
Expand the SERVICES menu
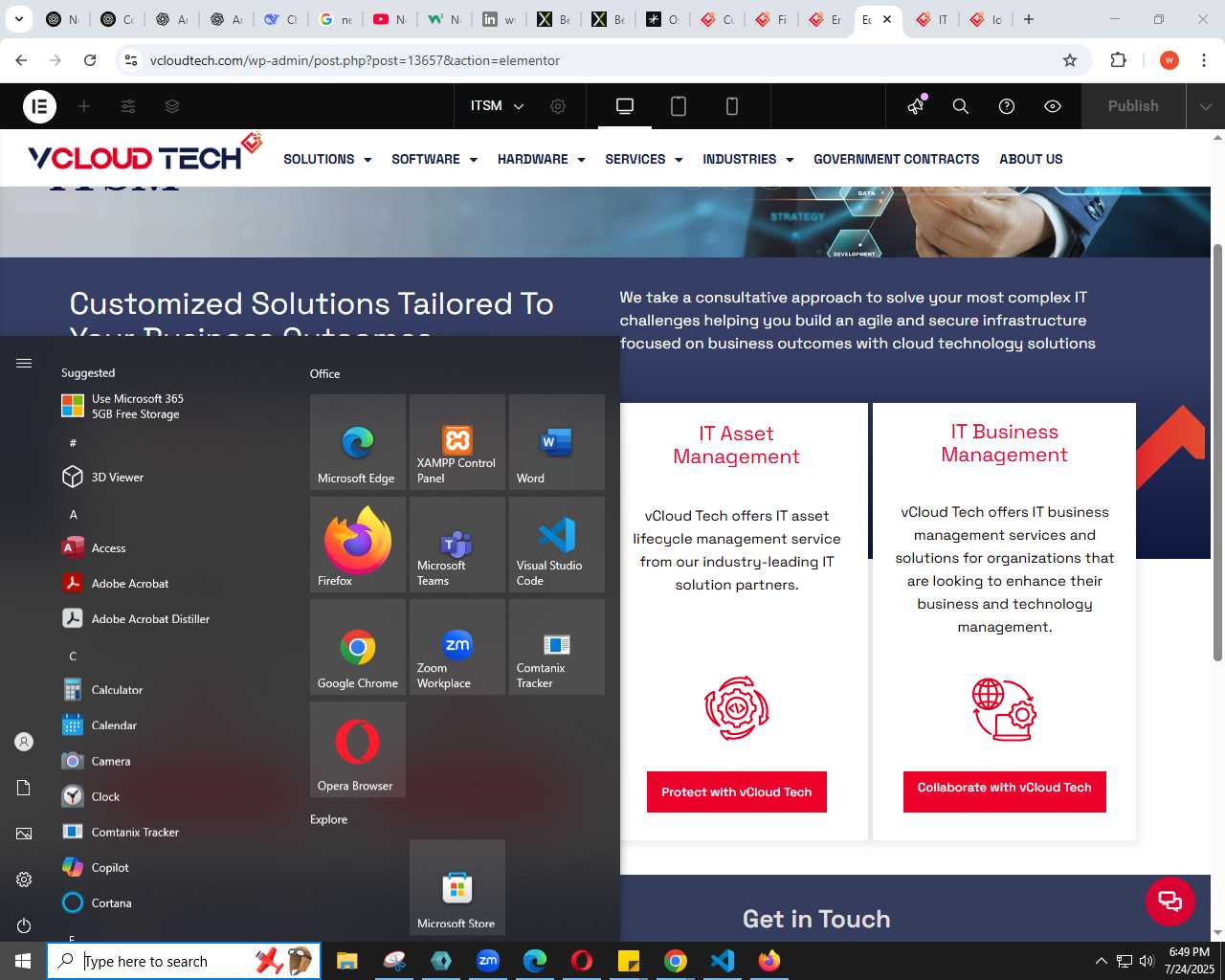[644, 159]
